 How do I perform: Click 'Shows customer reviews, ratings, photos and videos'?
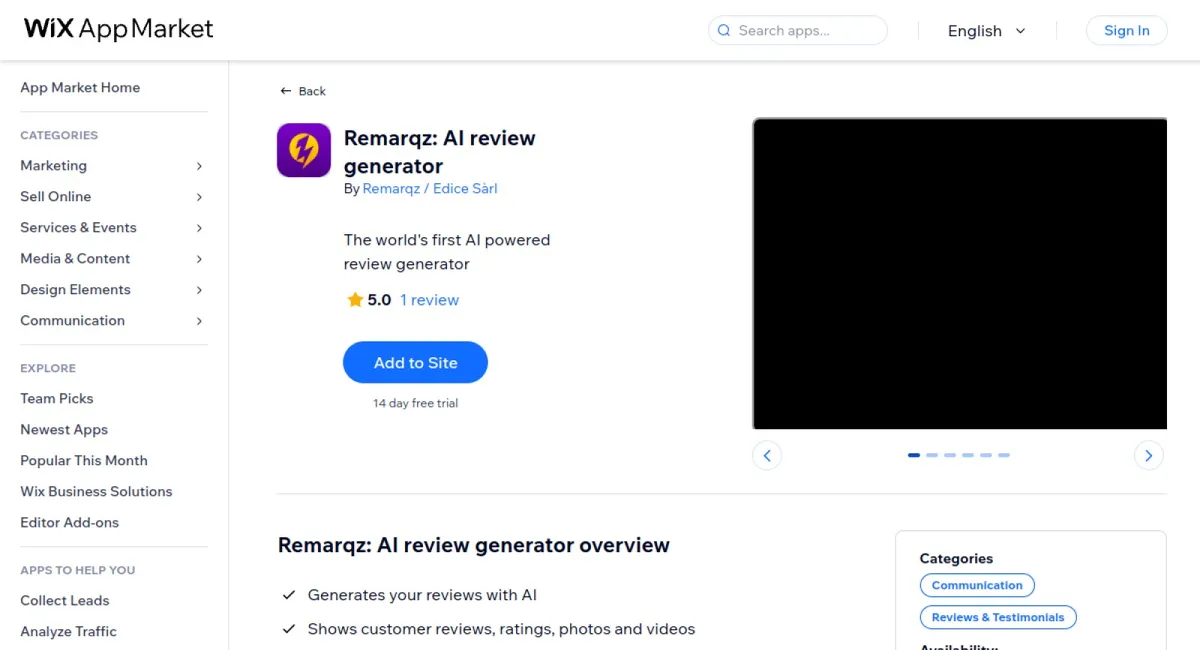[501, 629]
